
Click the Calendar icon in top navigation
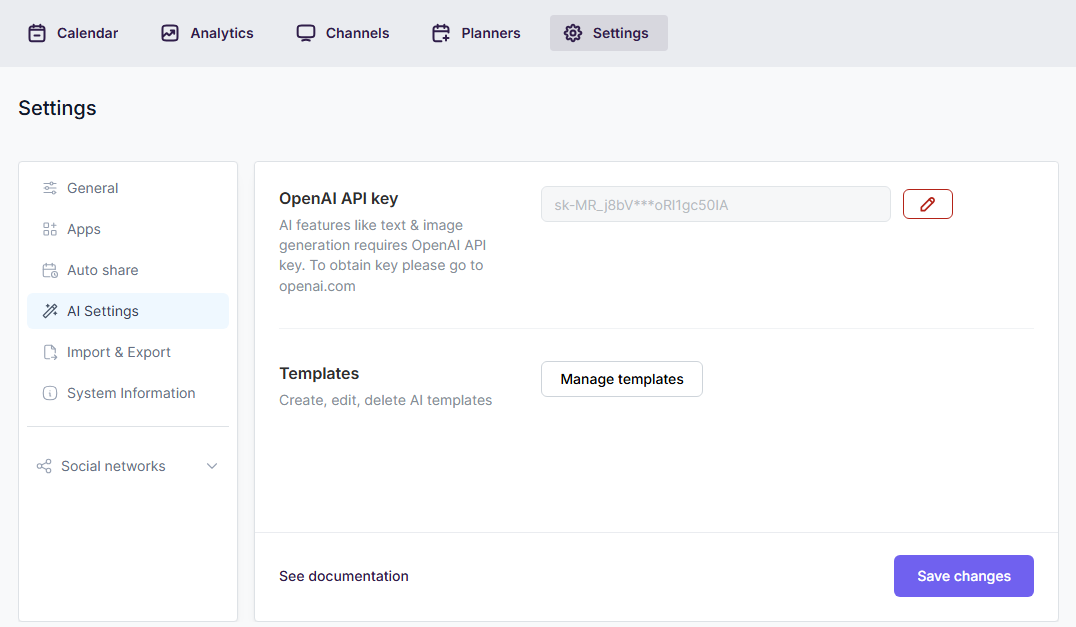[37, 33]
